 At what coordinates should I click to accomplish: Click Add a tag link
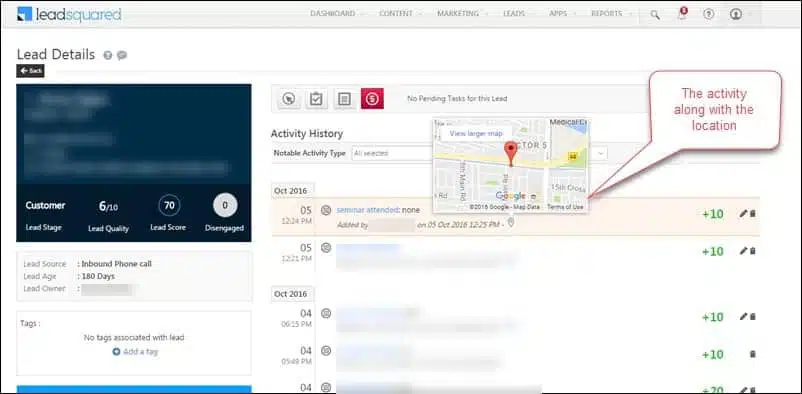(136, 352)
